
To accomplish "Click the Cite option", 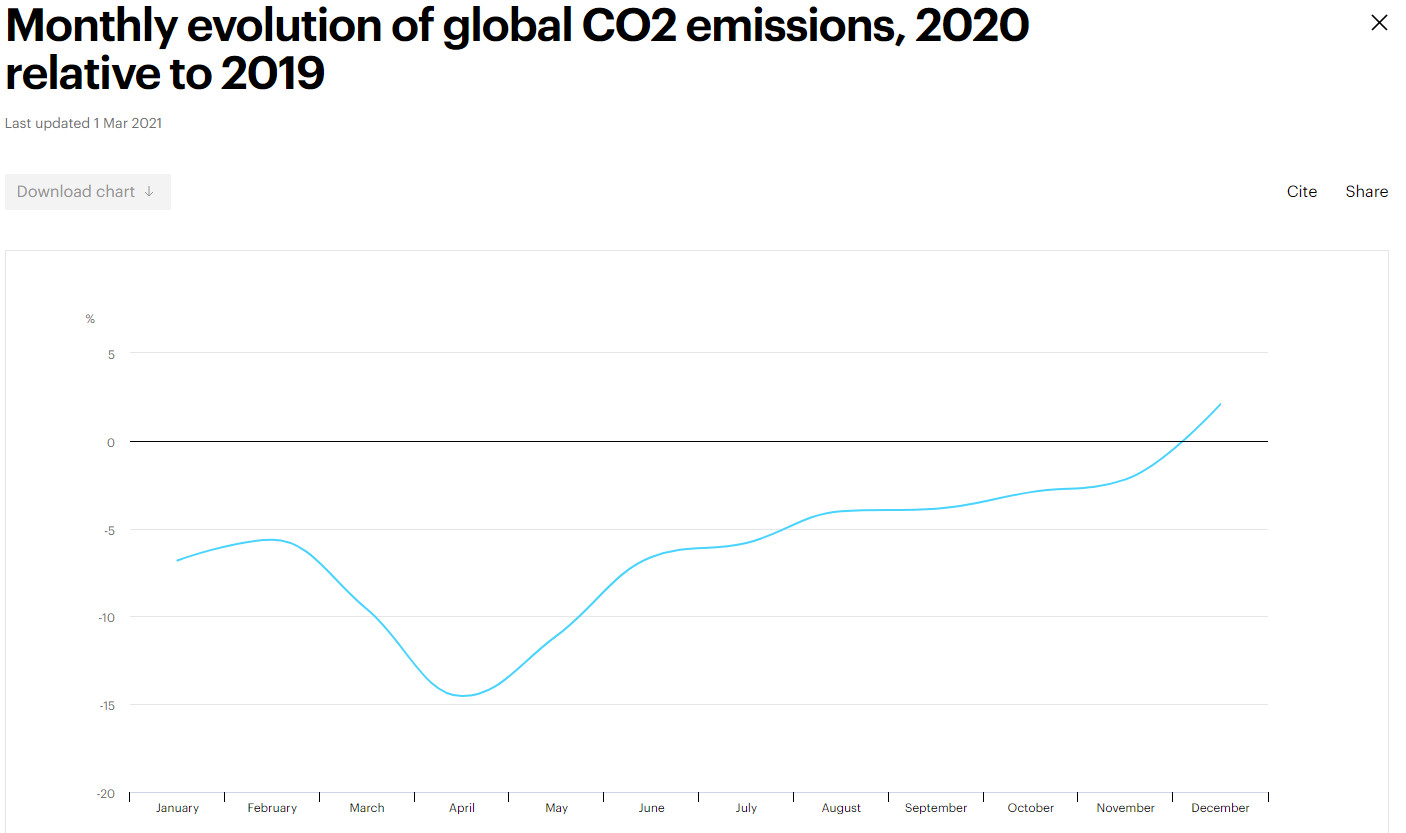I will point(1301,191).
